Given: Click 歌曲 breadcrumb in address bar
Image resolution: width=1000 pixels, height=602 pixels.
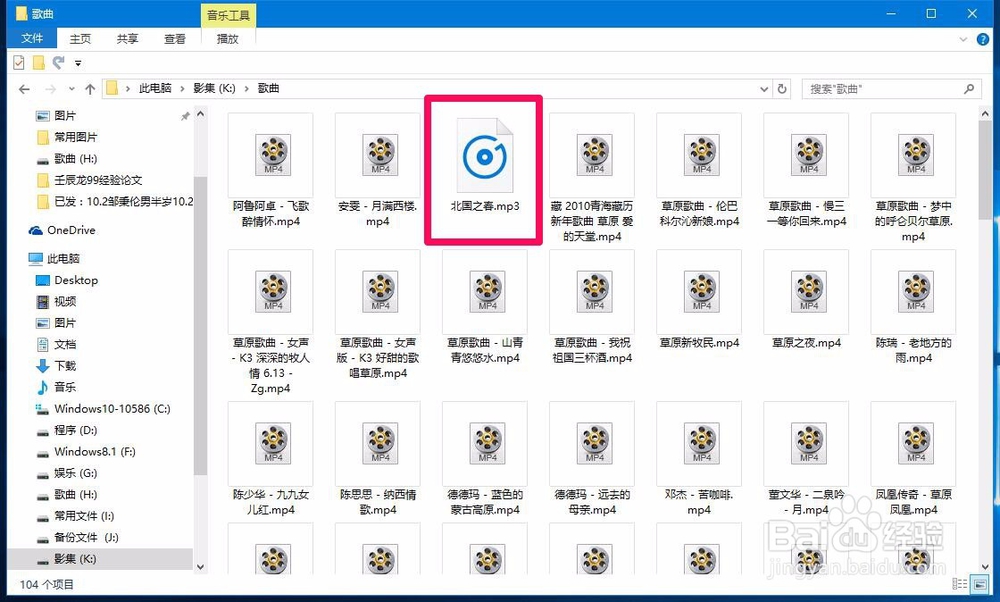Looking at the screenshot, I should point(268,88).
